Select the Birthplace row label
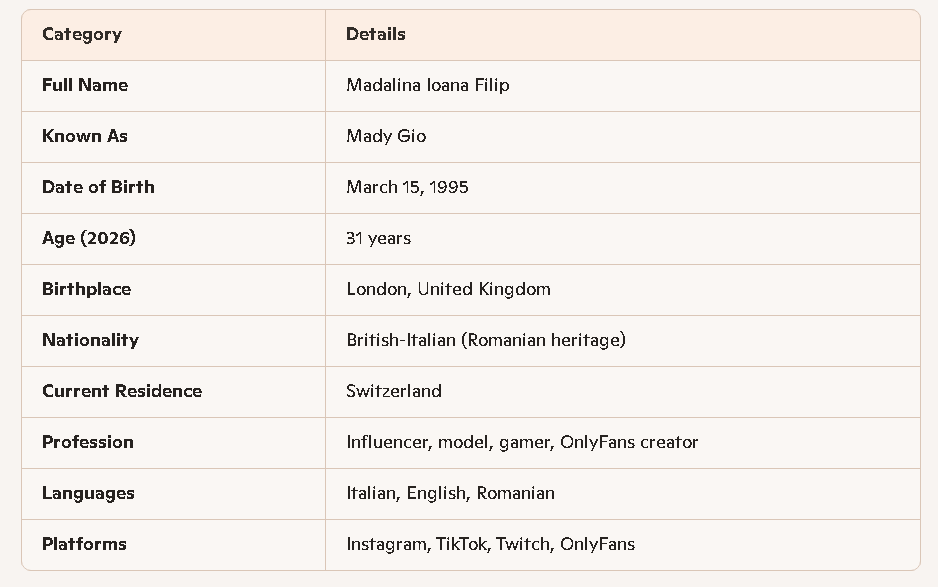The image size is (938, 587). pos(86,289)
